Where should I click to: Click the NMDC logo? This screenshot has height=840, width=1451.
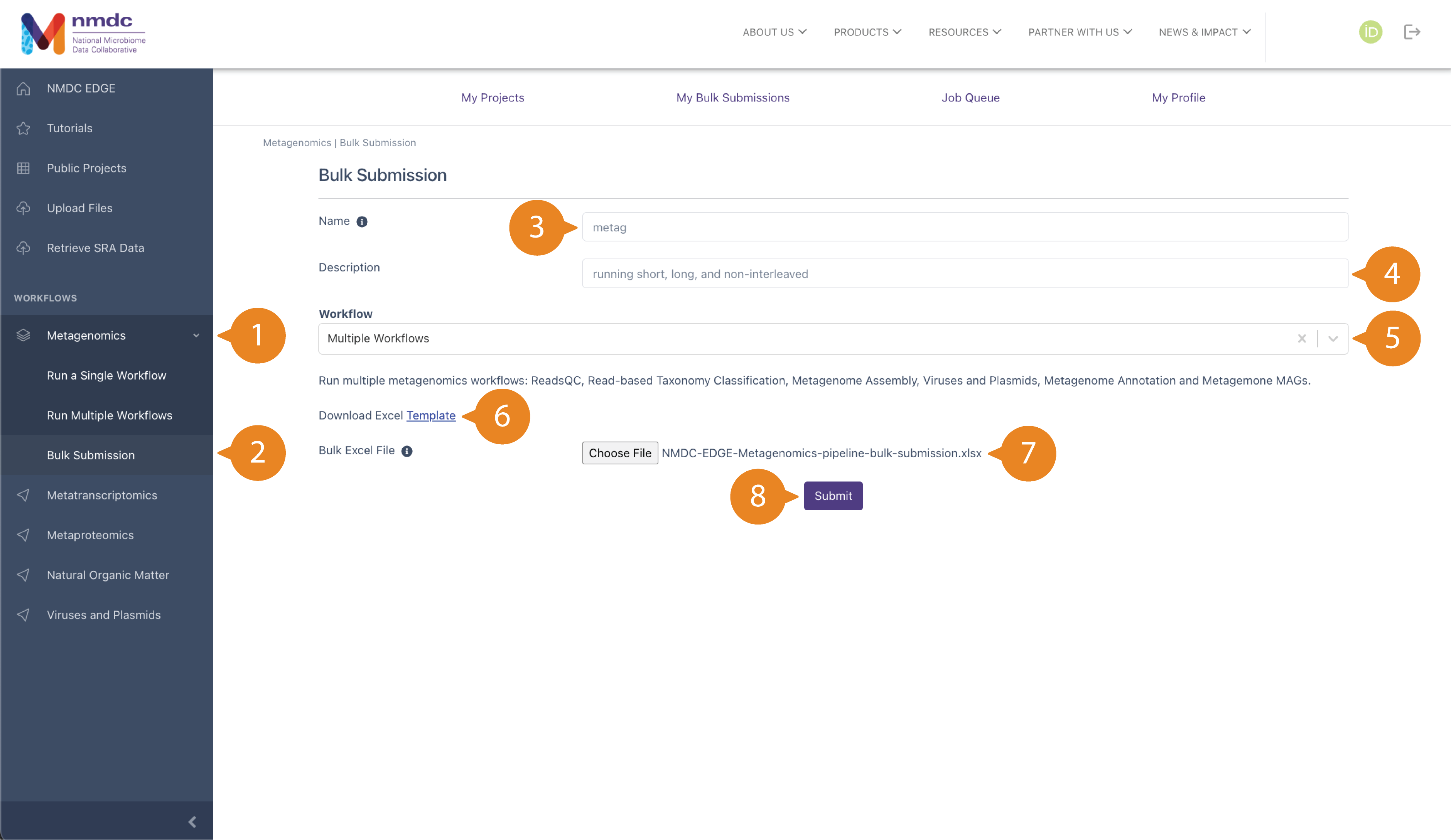tap(83, 34)
